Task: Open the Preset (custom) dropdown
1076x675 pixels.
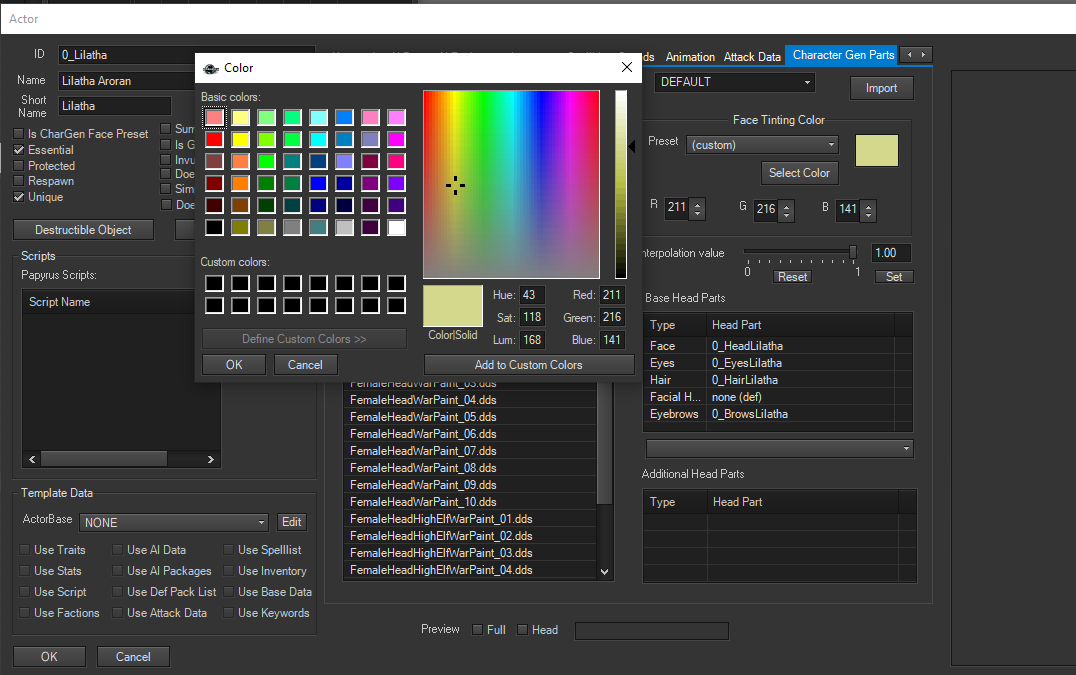Action: (x=762, y=145)
